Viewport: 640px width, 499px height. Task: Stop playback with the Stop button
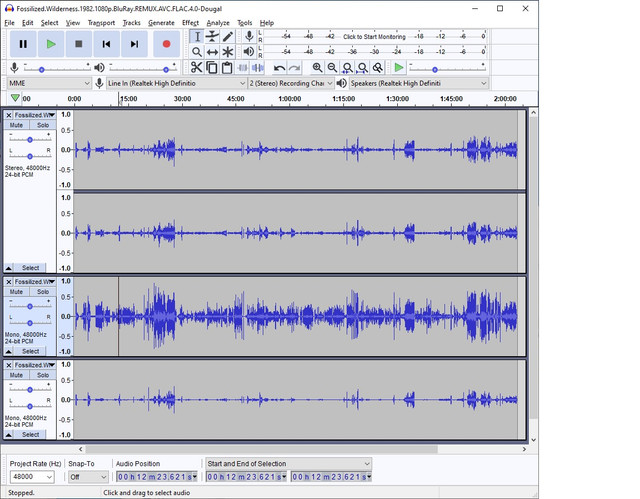click(x=79, y=44)
